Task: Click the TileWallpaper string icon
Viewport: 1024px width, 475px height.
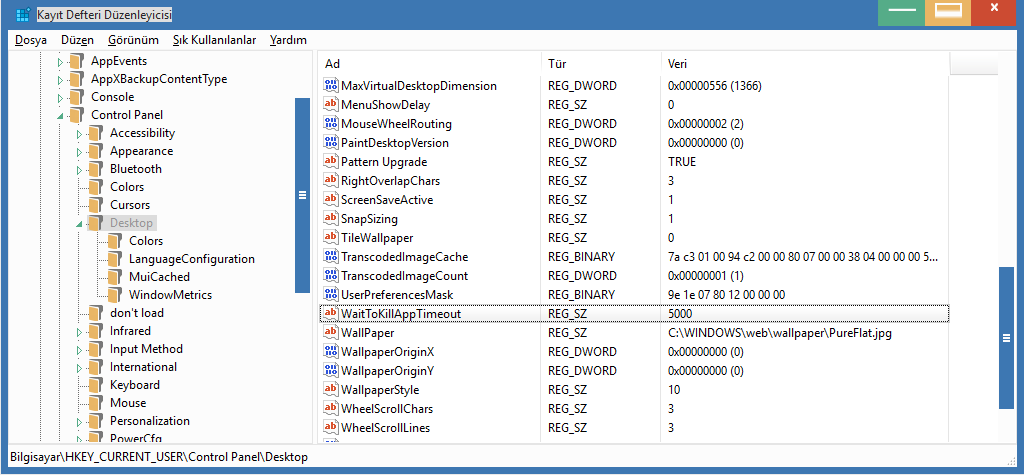Action: [x=331, y=237]
